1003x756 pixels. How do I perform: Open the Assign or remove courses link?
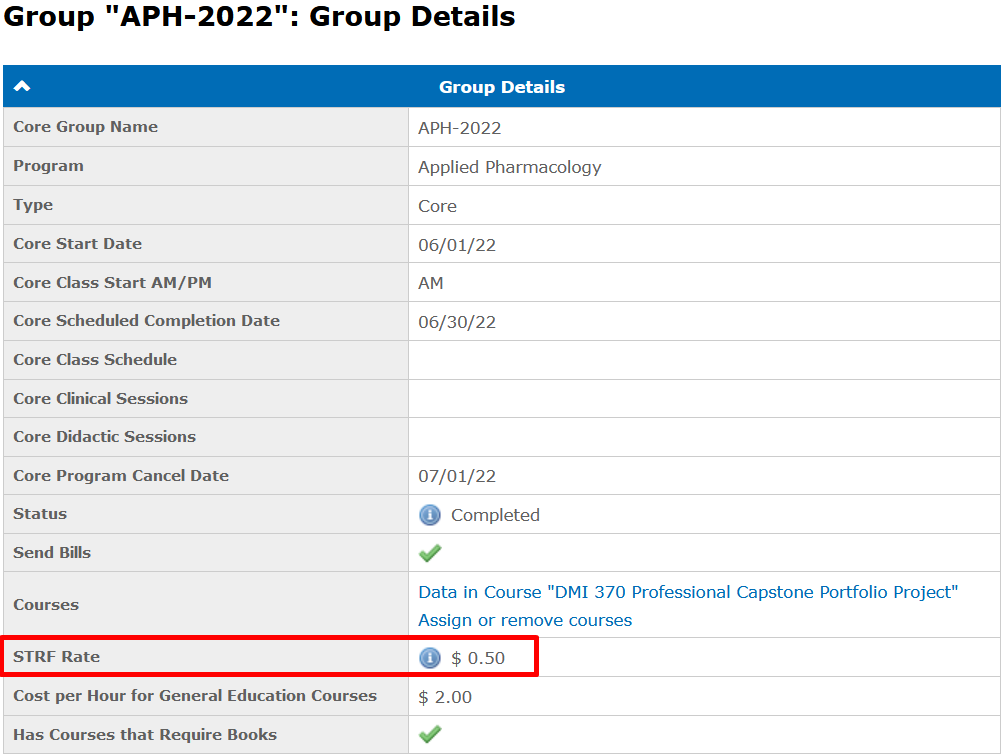pos(525,620)
